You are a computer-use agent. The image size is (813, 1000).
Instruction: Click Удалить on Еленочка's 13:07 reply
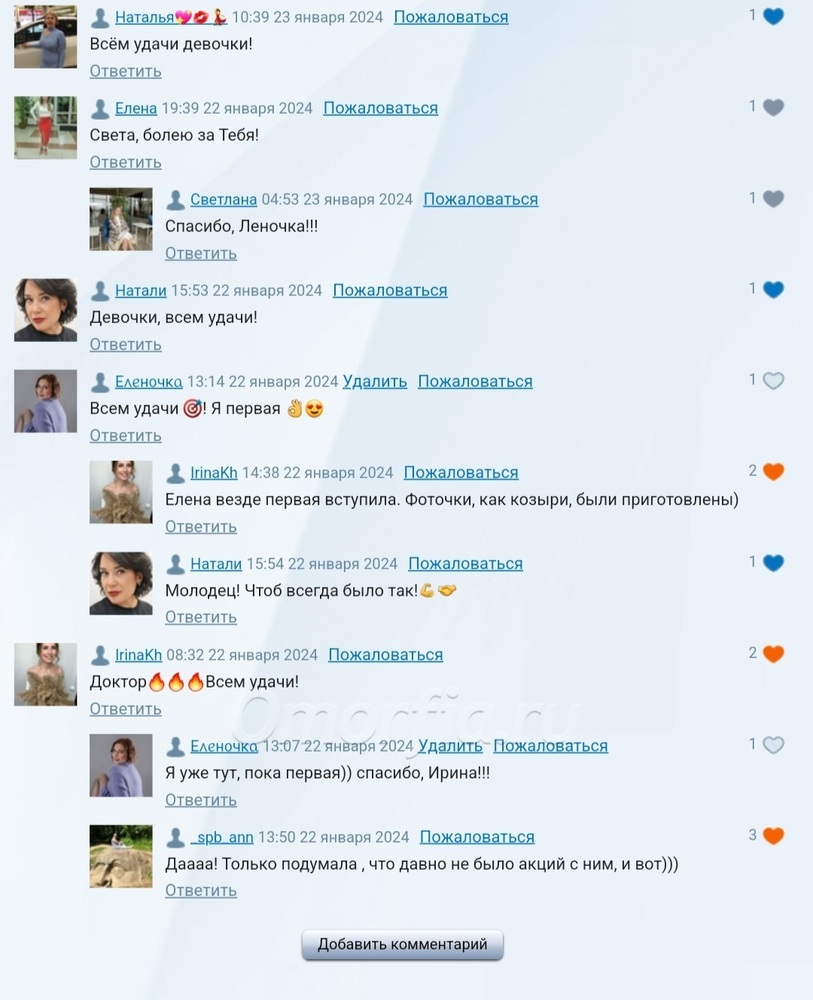click(450, 746)
